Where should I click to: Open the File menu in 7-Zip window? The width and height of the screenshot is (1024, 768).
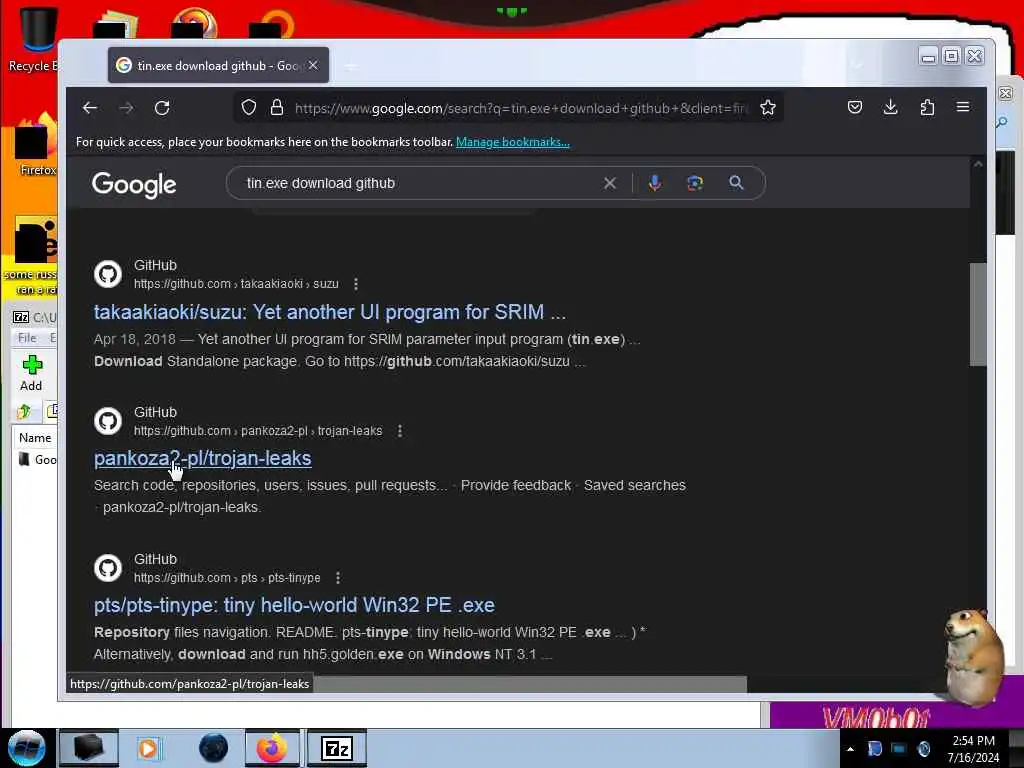point(27,338)
